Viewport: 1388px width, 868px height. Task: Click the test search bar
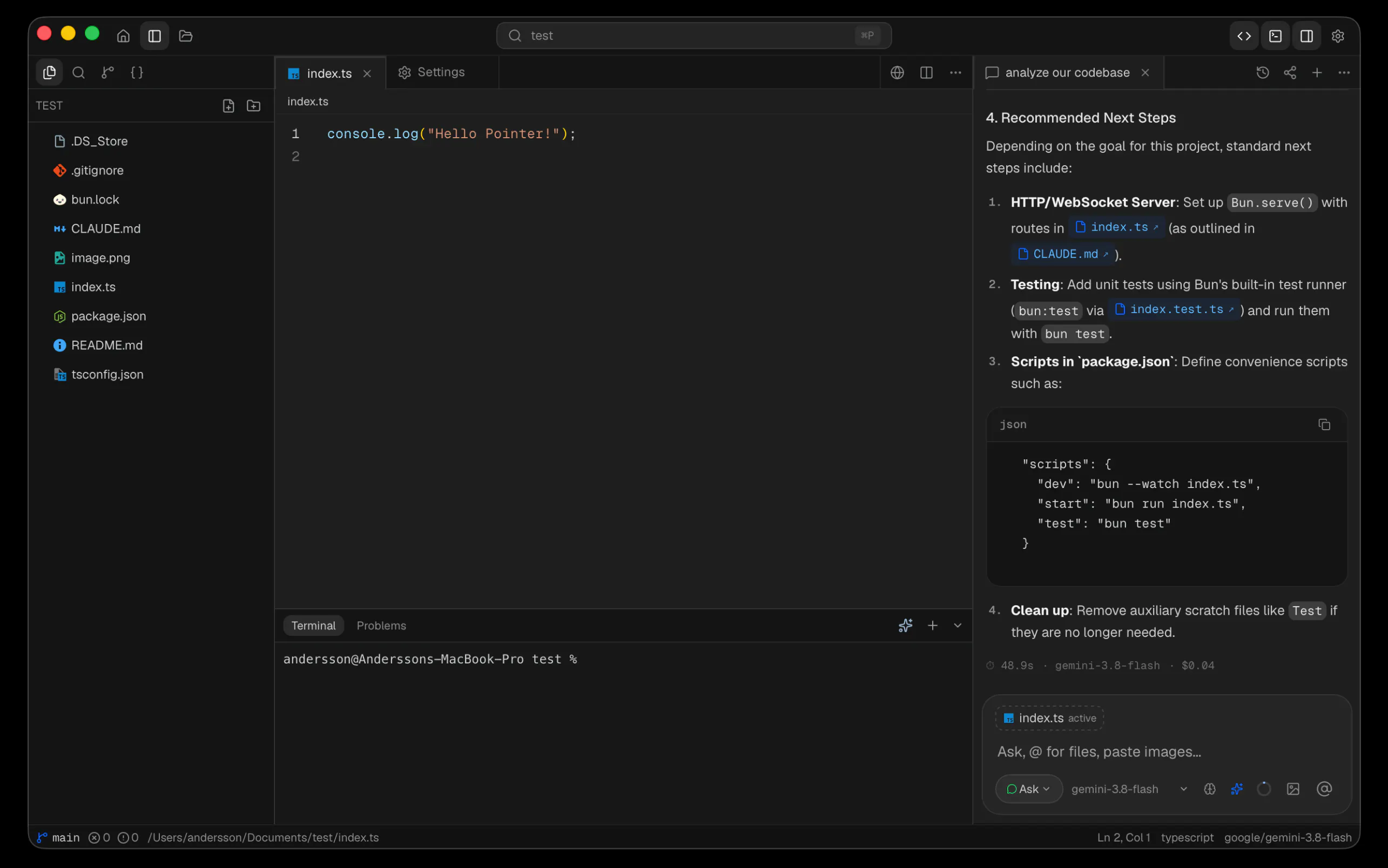(693, 36)
